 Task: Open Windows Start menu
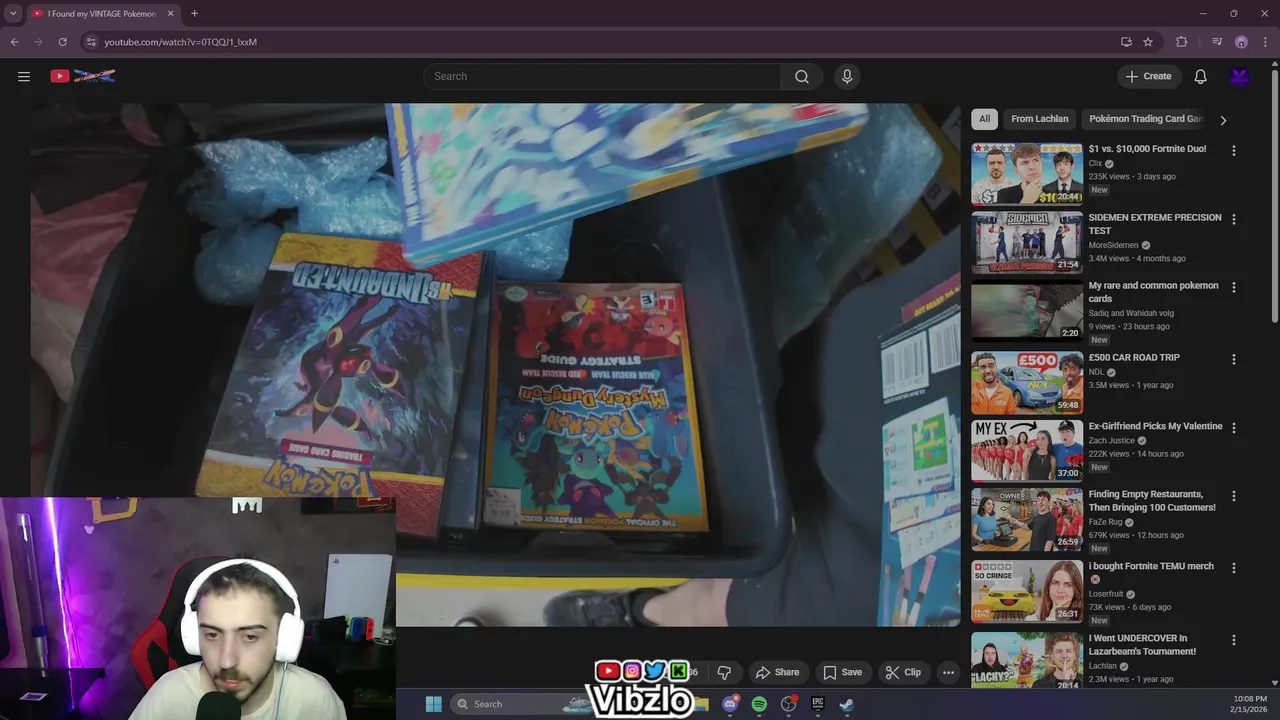tap(433, 704)
